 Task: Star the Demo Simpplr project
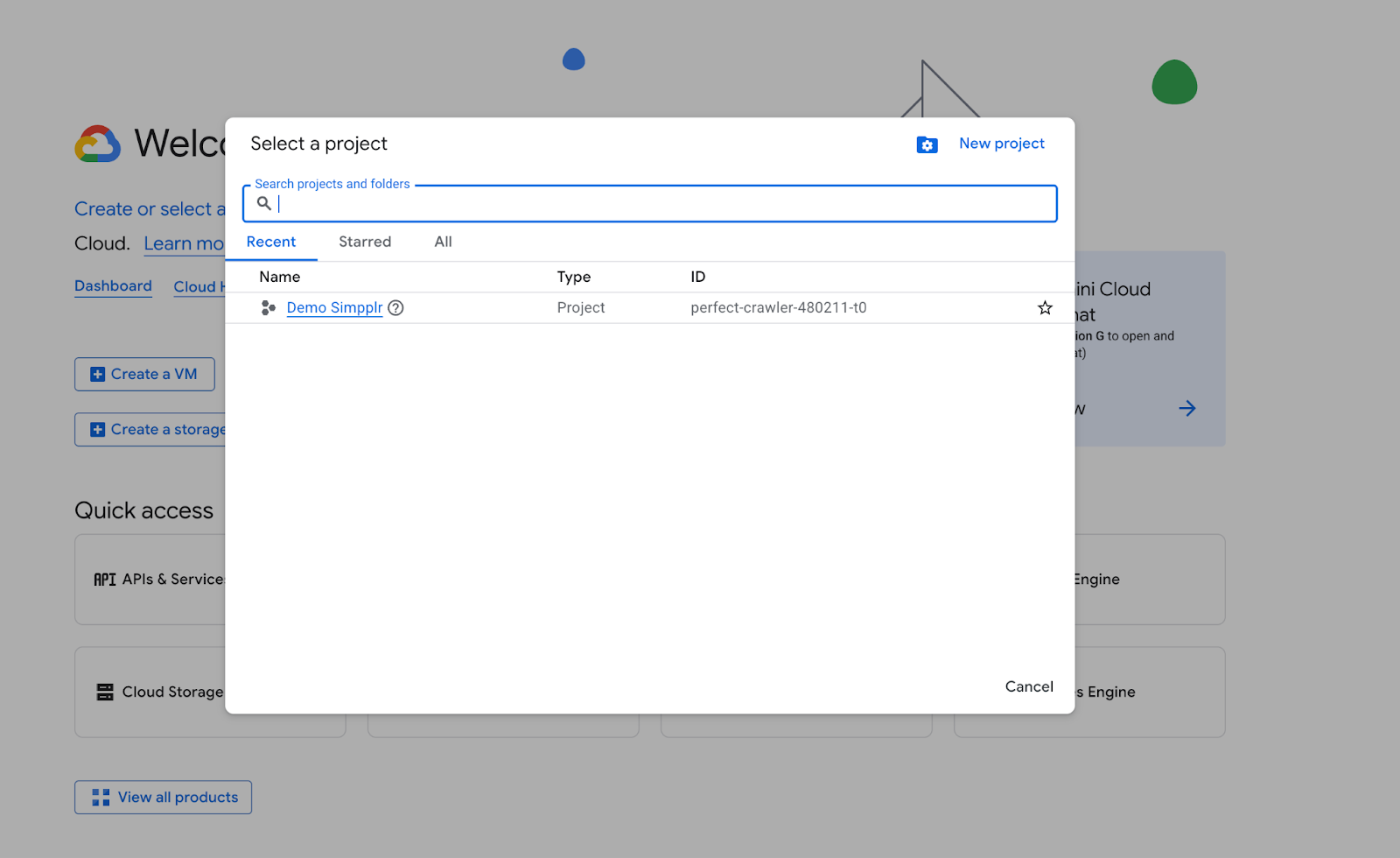[1045, 308]
